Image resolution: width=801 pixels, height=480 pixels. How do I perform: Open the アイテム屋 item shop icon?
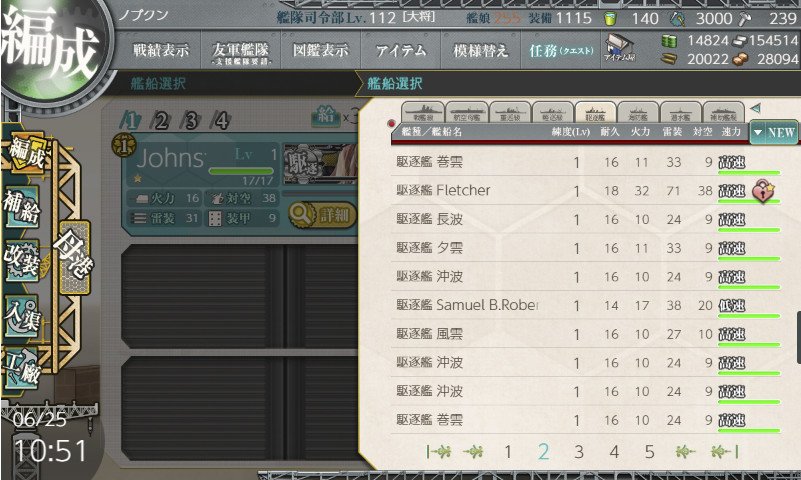619,48
